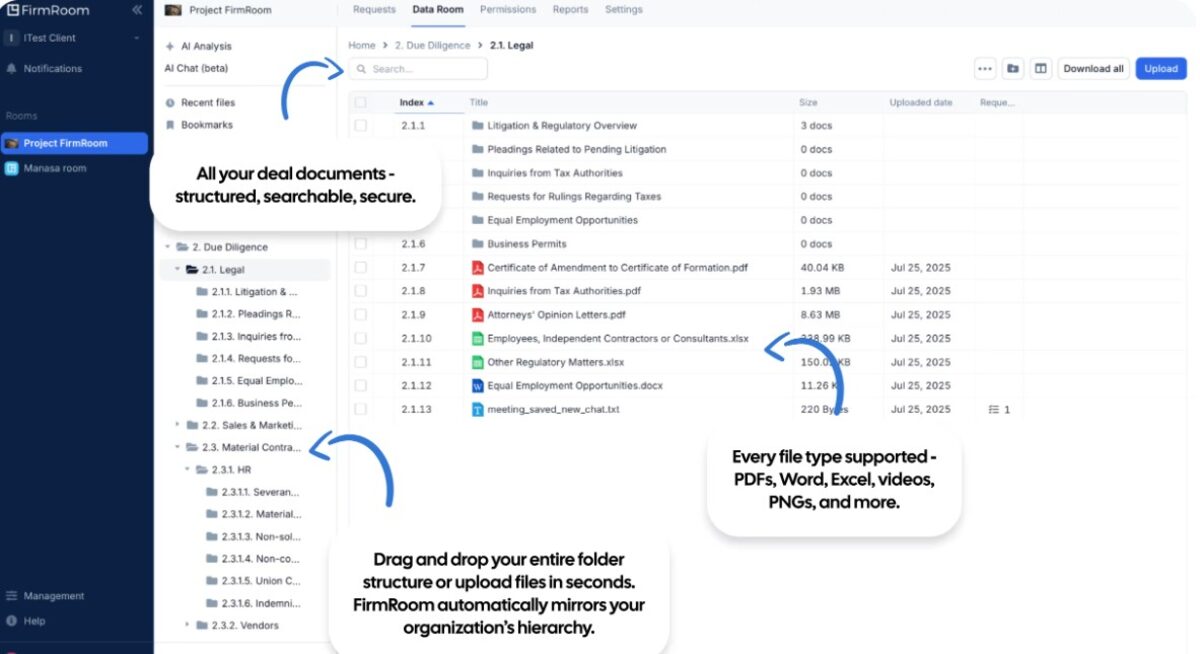
Task: Check the box for row 2.1.8
Action: coord(360,291)
